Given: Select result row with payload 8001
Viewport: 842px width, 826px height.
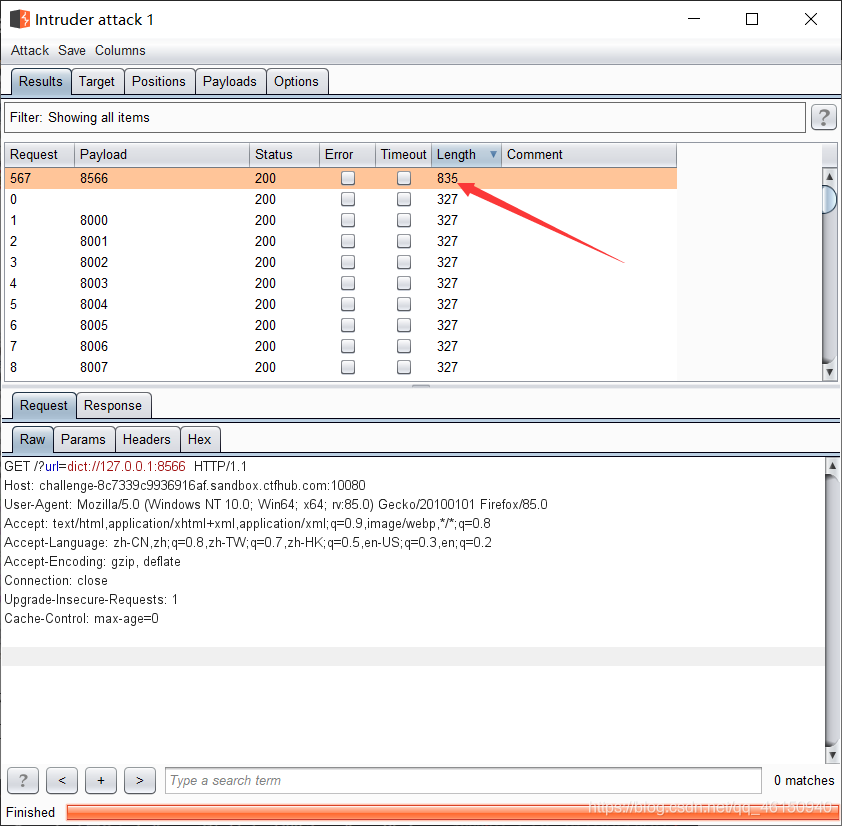Looking at the screenshot, I should (340, 241).
